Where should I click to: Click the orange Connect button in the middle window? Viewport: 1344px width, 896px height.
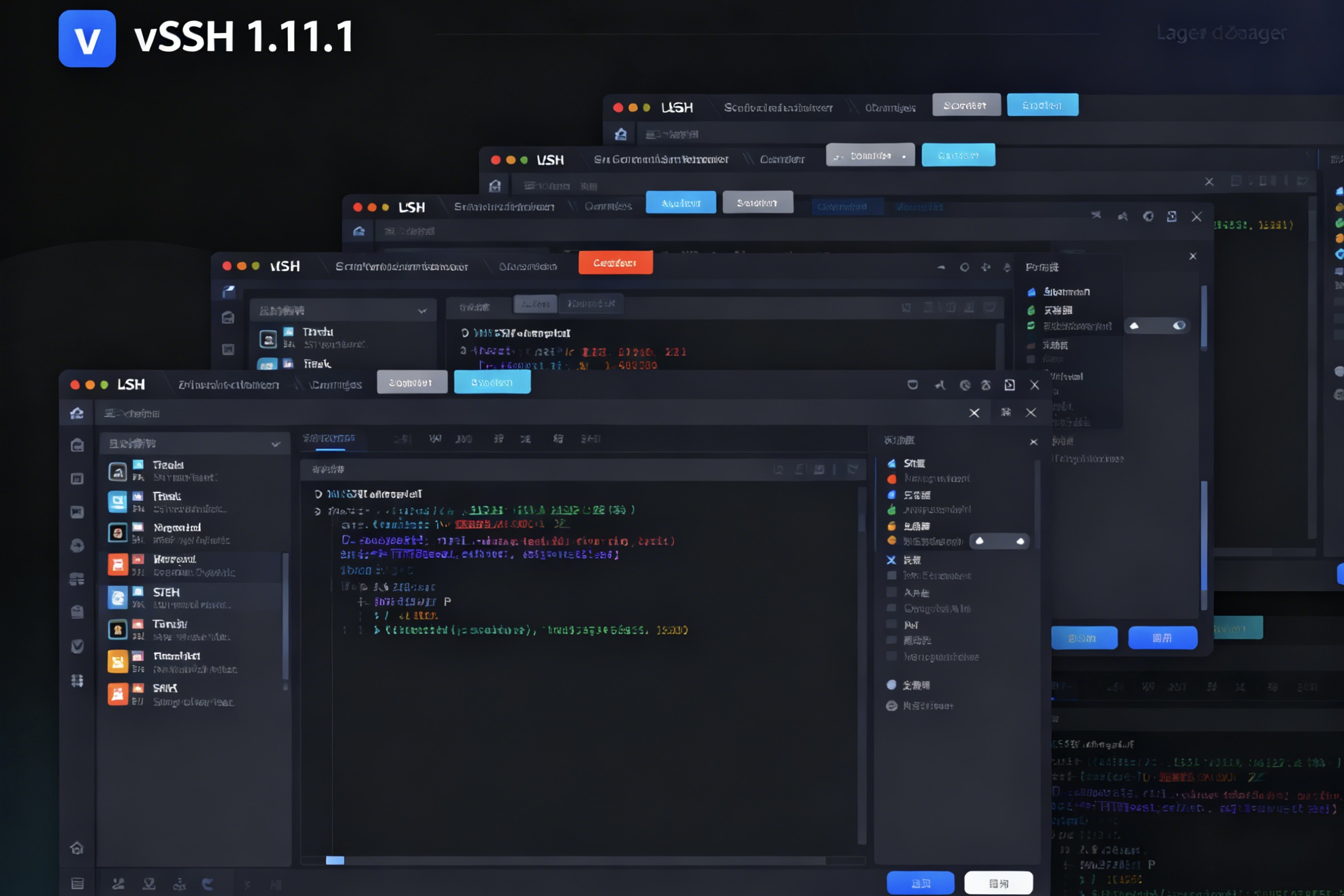(x=615, y=262)
